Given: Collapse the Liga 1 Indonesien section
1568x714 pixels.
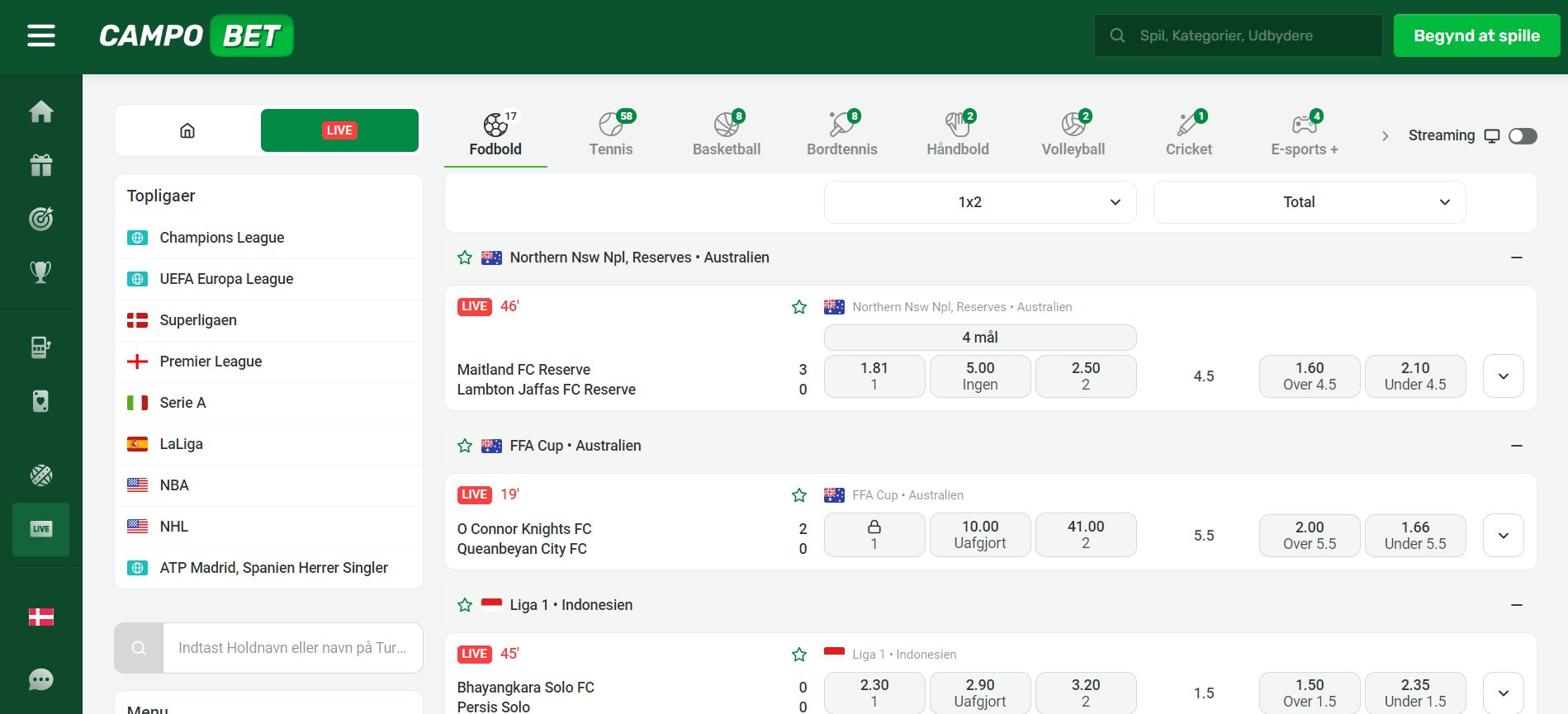Looking at the screenshot, I should click(x=1516, y=605).
